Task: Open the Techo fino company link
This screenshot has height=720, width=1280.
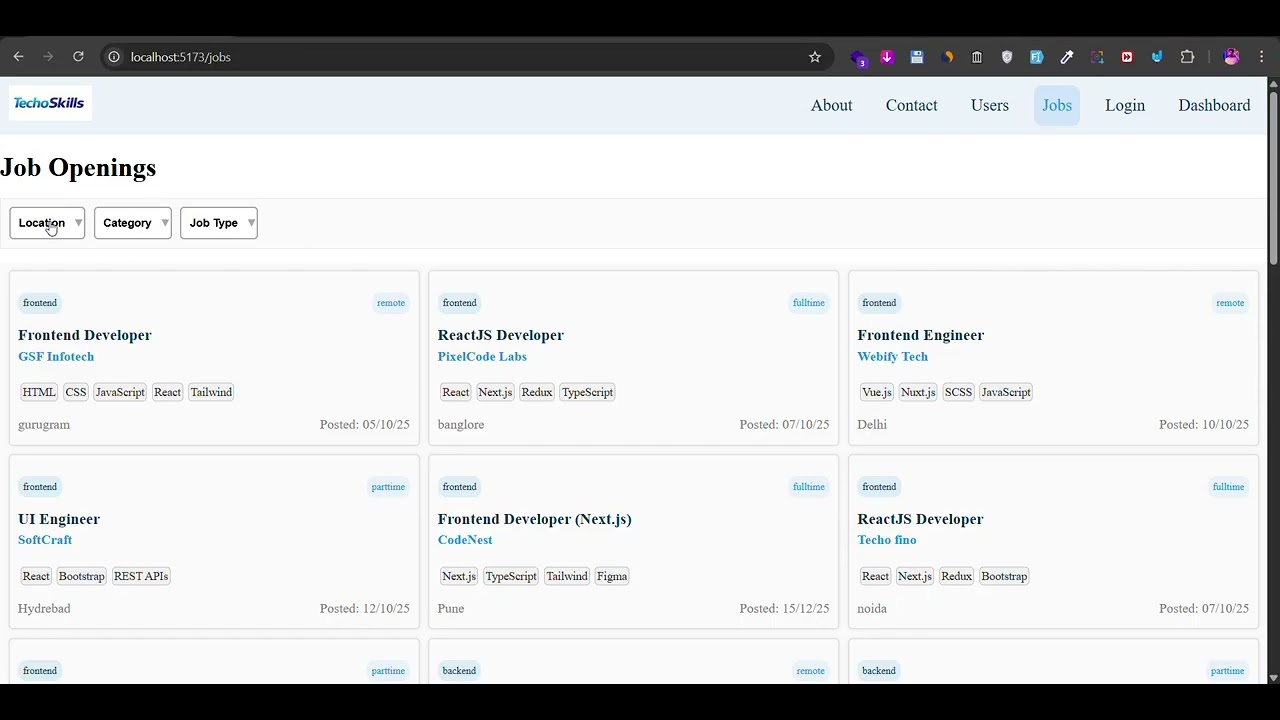Action: pos(886,540)
